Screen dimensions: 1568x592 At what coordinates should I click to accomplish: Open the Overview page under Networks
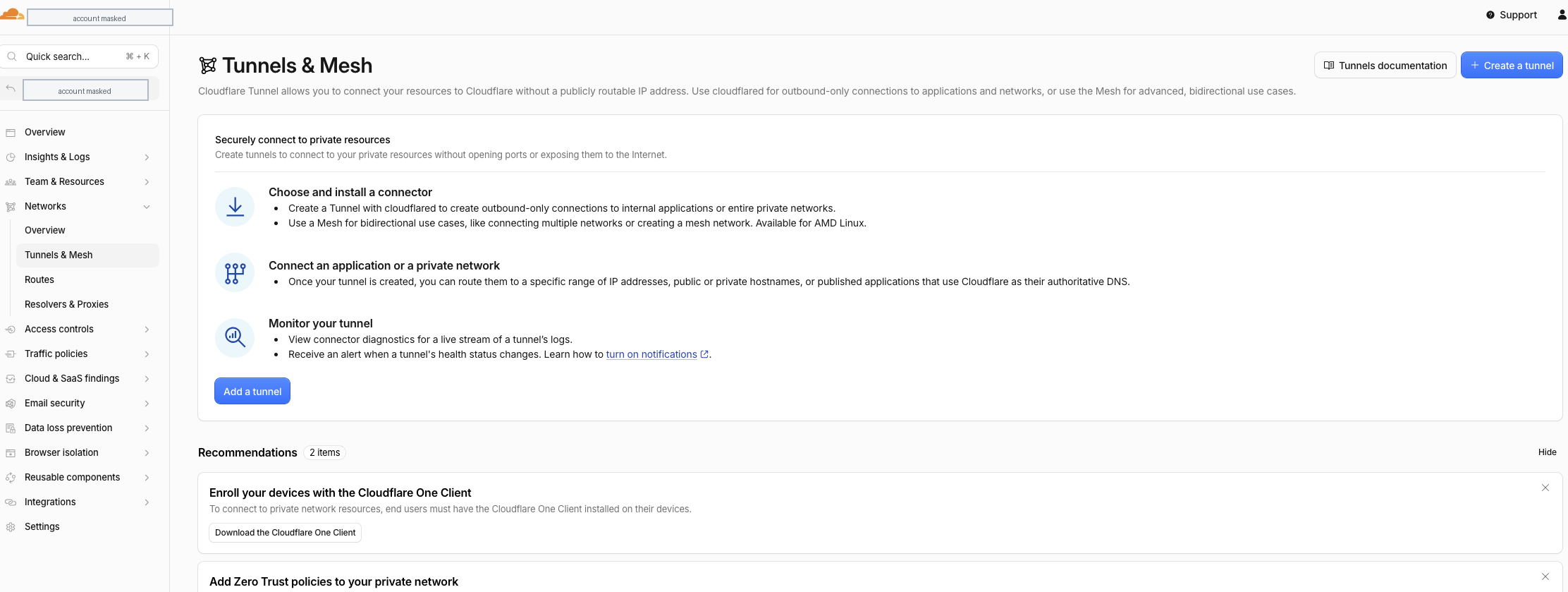pyautogui.click(x=87, y=231)
